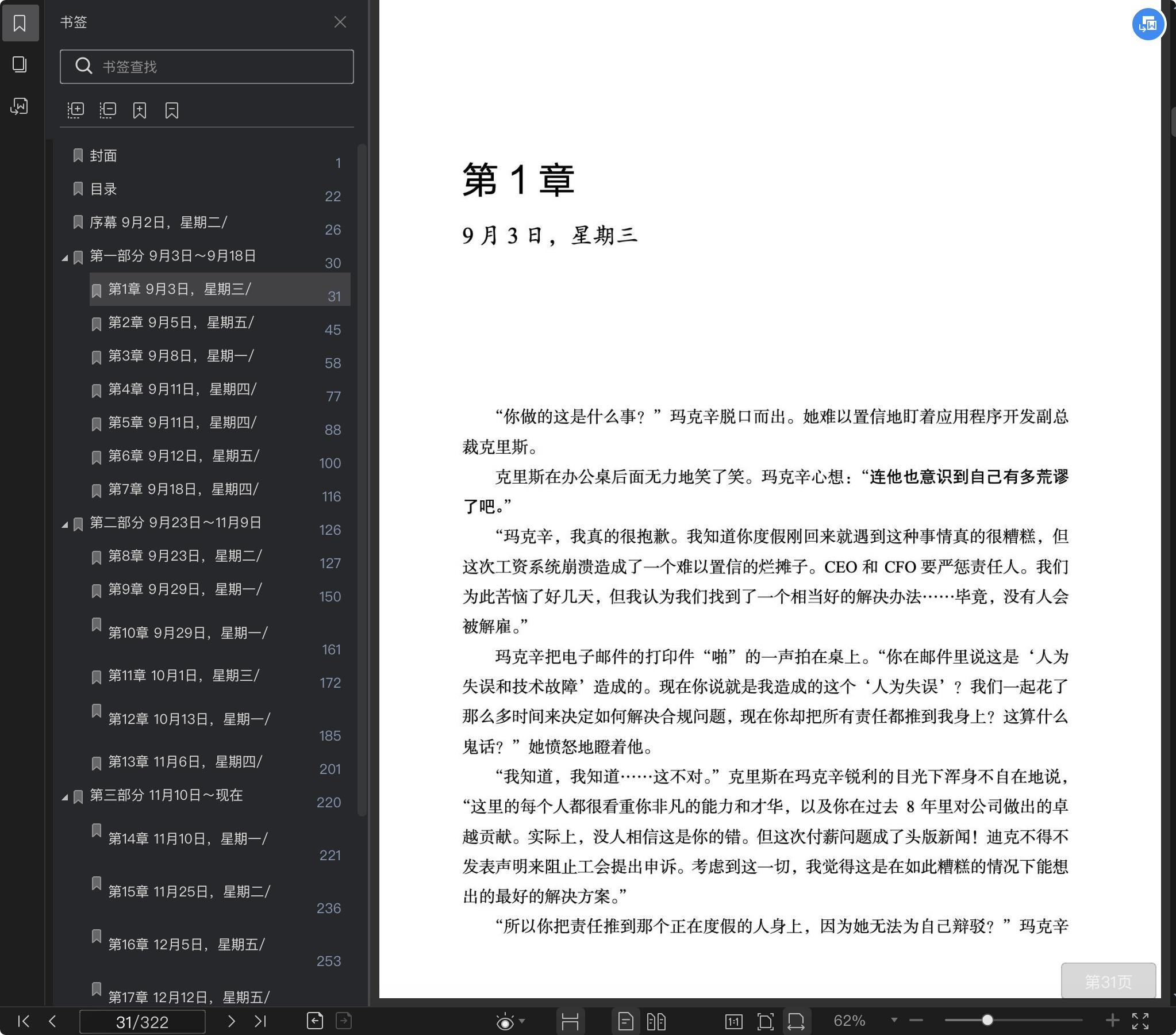Collapse all bookmarks icon
The width and height of the screenshot is (1176, 1035).
point(107,110)
